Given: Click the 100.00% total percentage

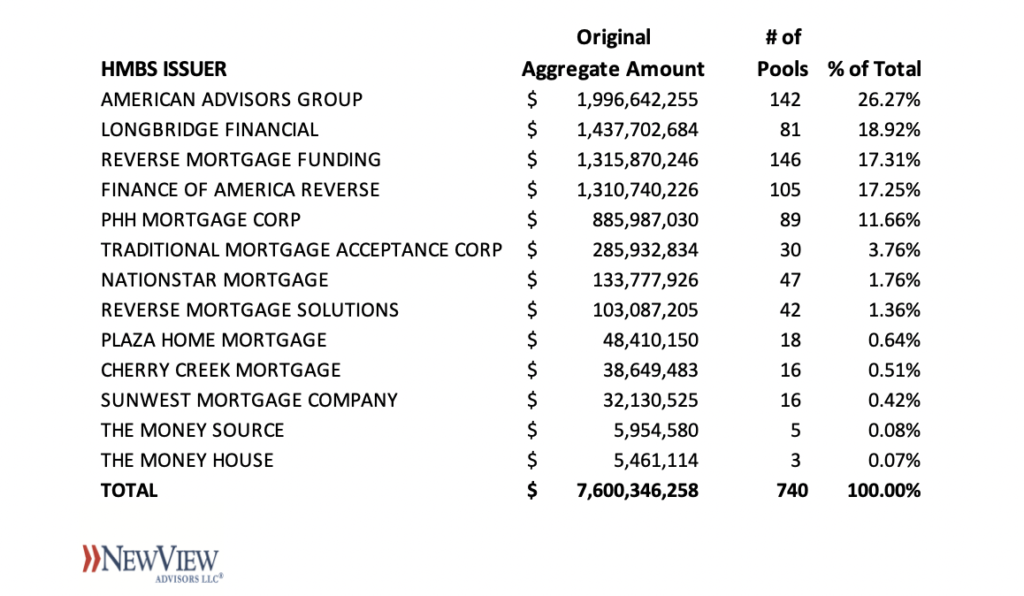Looking at the screenshot, I should pyautogui.click(x=884, y=490).
